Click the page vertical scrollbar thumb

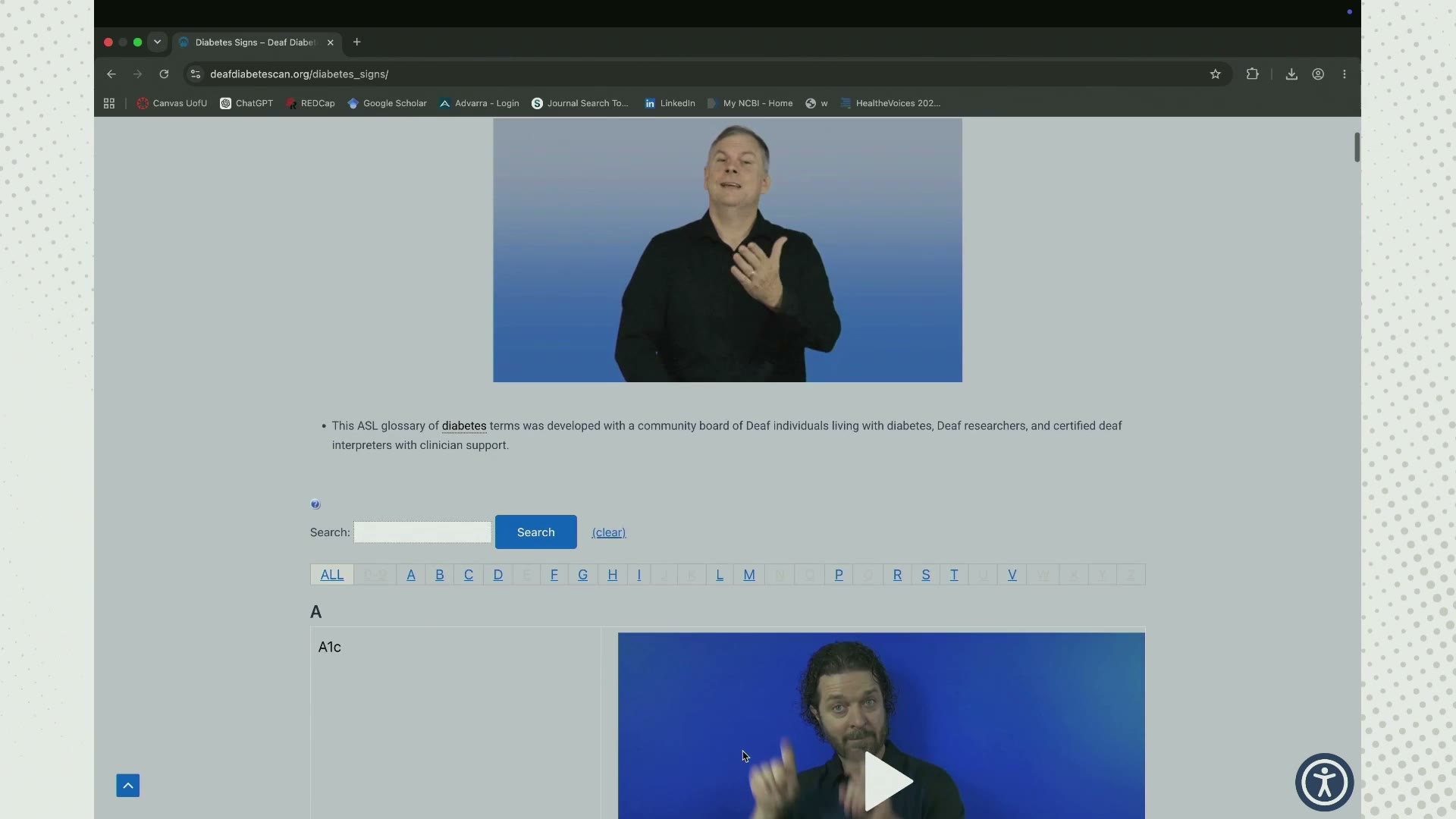pyautogui.click(x=1357, y=147)
